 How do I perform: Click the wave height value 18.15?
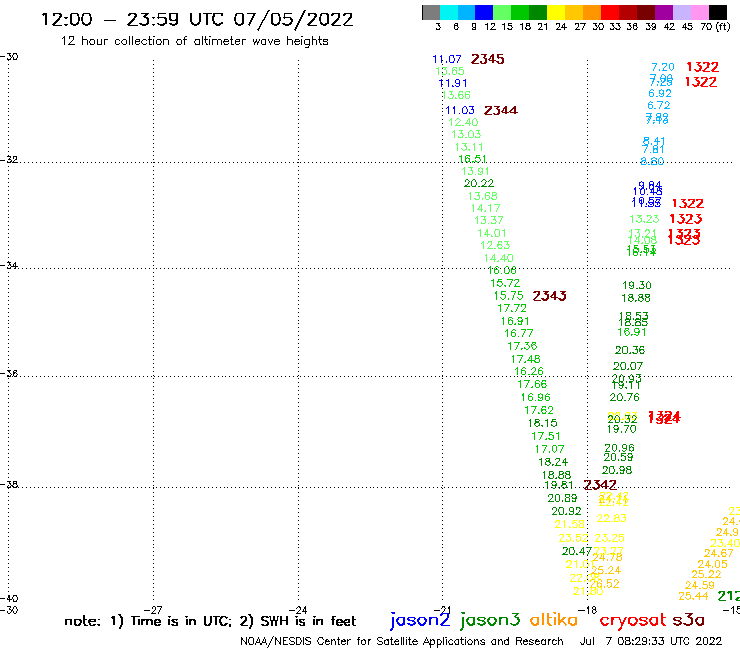coord(542,423)
